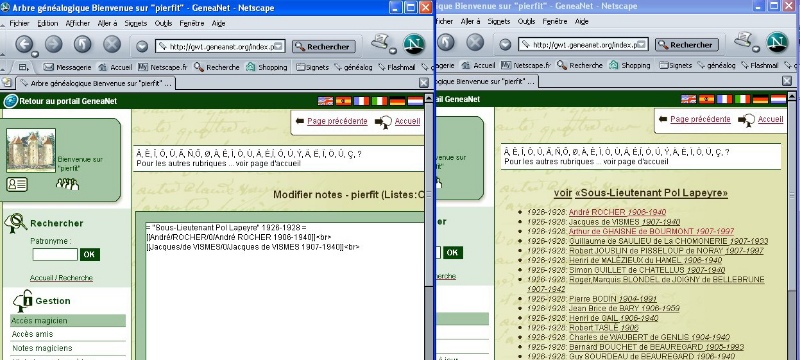Viewport: 800px width, 360px height.
Task: Click the print icon in left toolbar
Action: (x=380, y=41)
